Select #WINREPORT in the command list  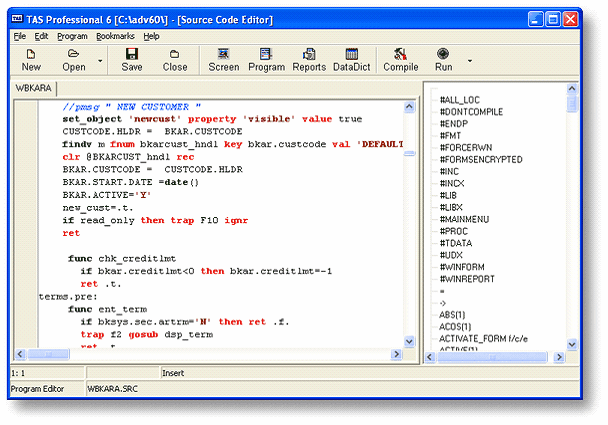click(x=467, y=279)
